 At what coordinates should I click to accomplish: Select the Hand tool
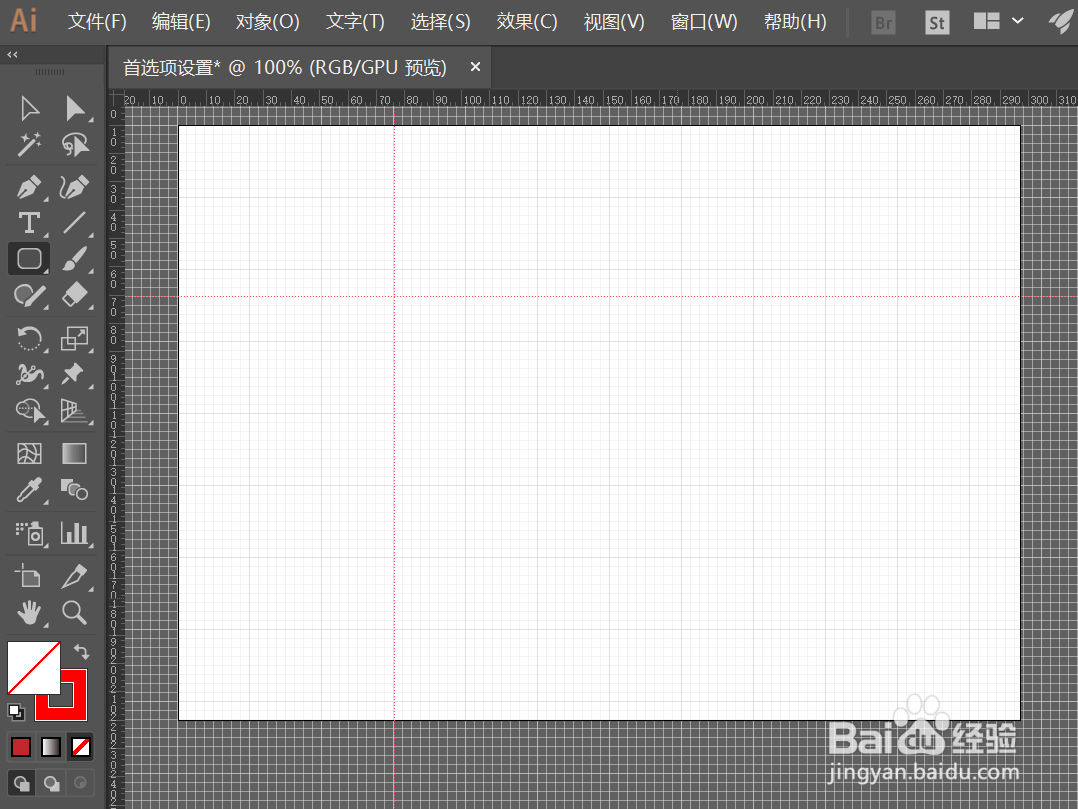pos(29,612)
